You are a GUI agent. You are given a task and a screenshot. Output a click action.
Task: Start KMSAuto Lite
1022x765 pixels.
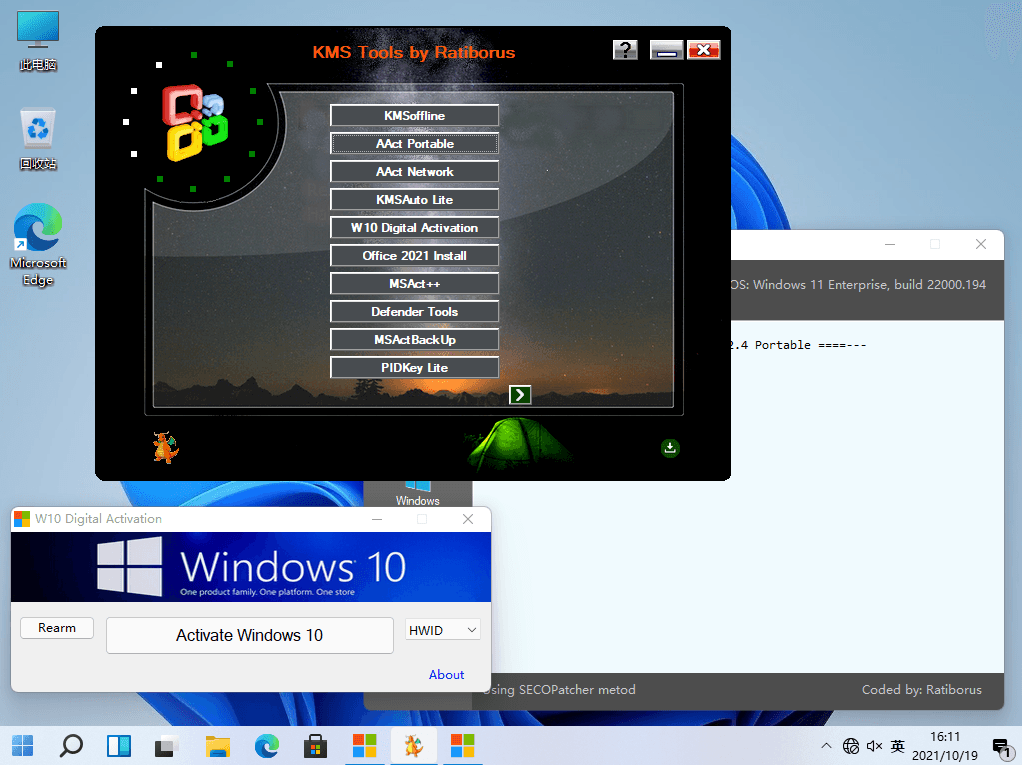click(x=415, y=199)
